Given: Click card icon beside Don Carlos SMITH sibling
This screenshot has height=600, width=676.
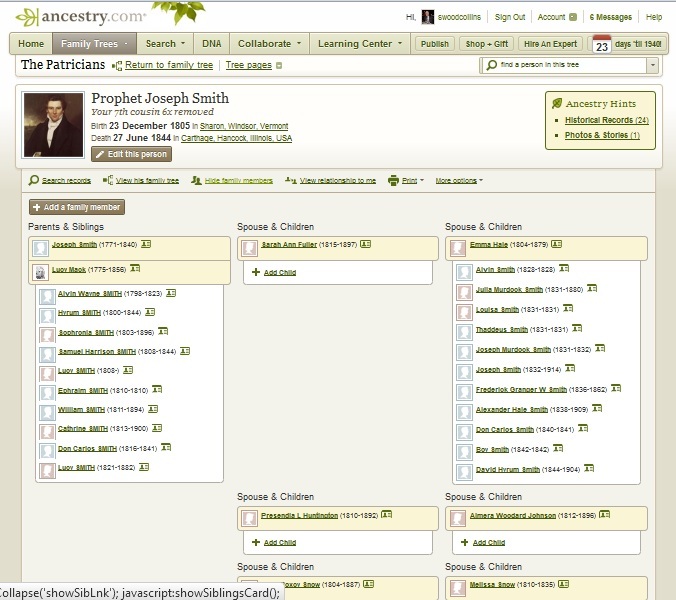Looking at the screenshot, I should tap(166, 447).
